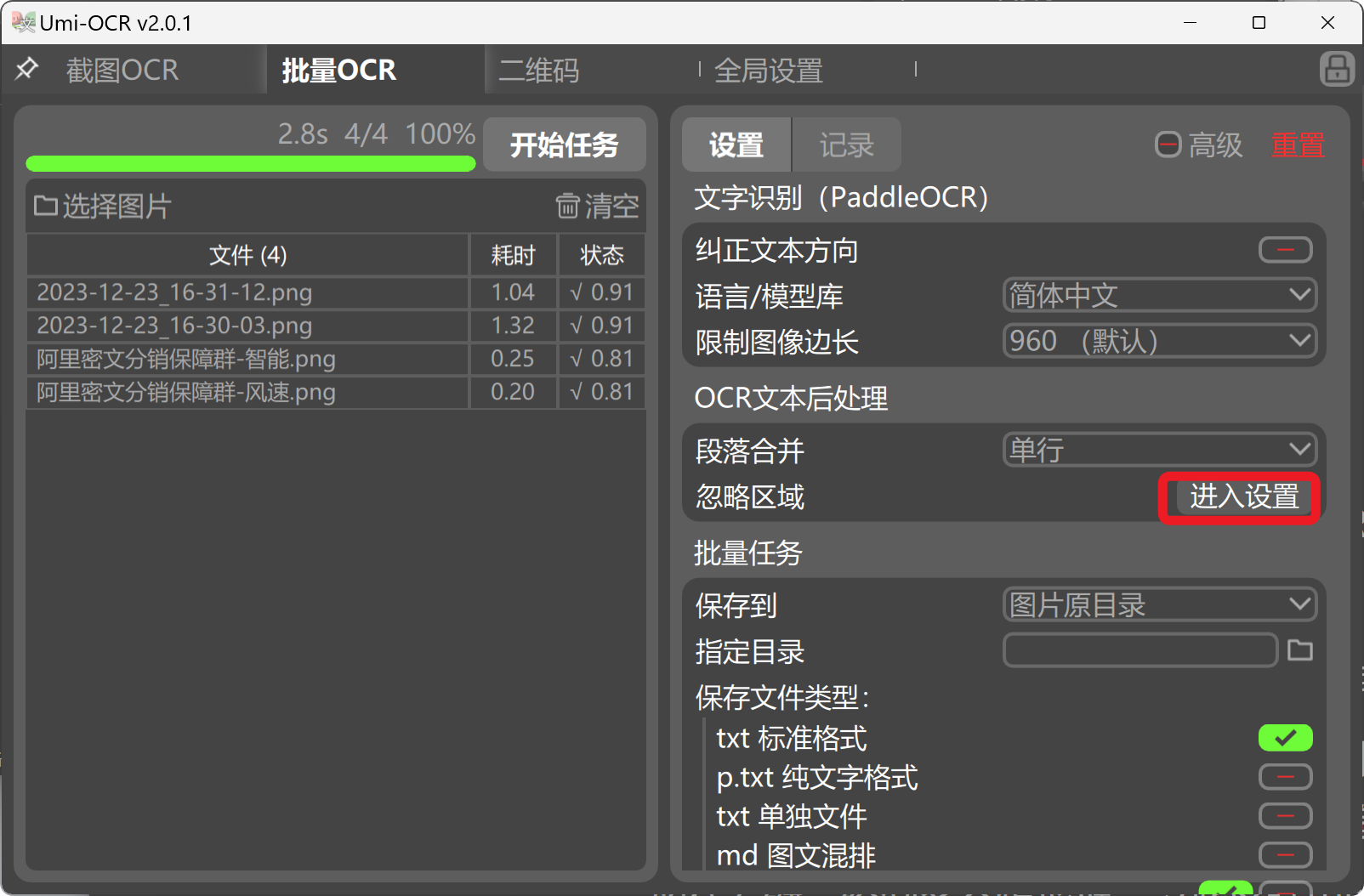
Task: Click the 1.32 time cell
Action: (x=513, y=326)
